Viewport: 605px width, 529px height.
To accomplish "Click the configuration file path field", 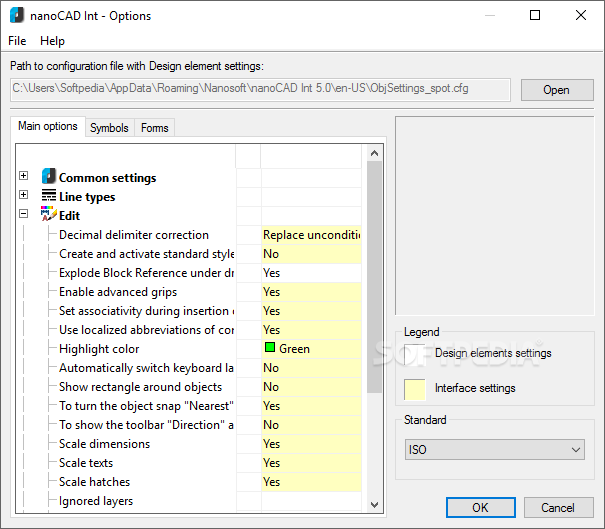I will [260, 90].
